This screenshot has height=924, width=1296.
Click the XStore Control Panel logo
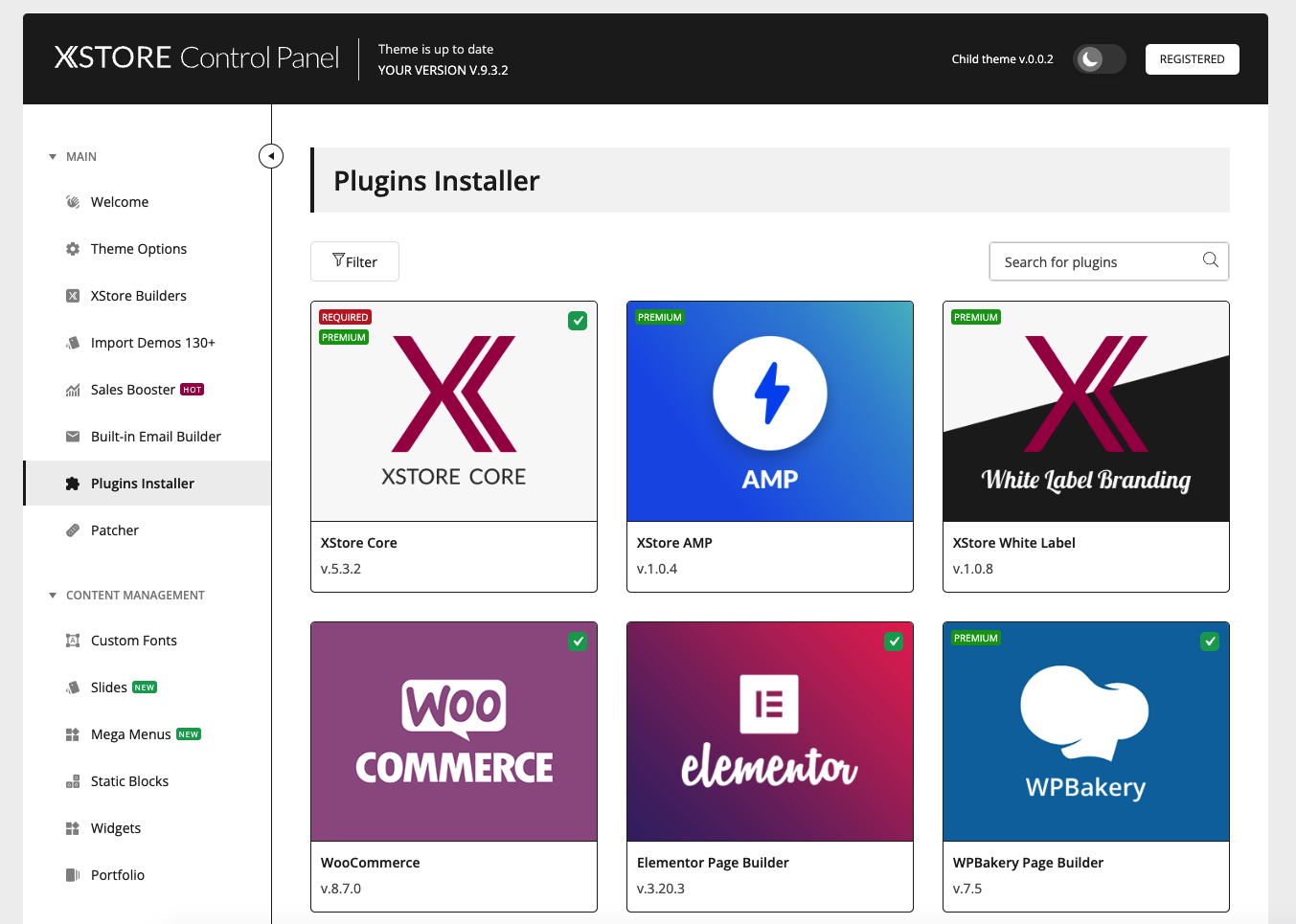(x=196, y=57)
